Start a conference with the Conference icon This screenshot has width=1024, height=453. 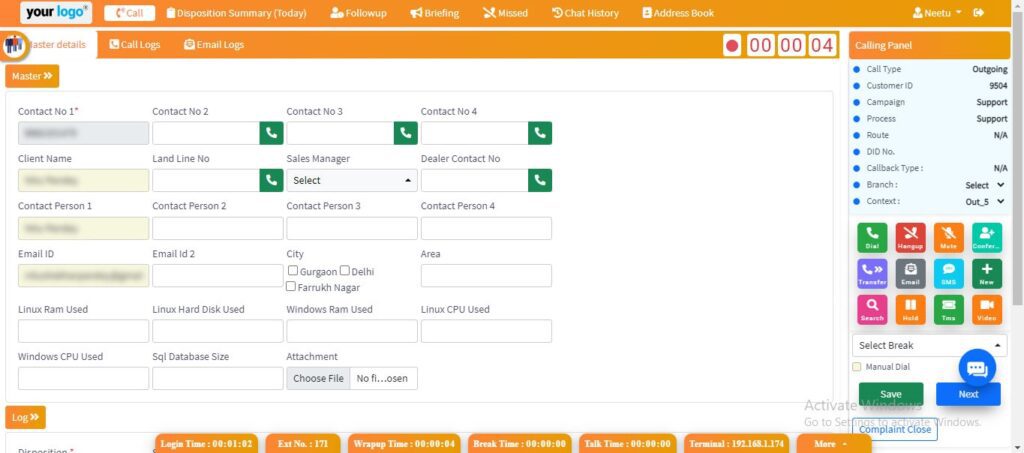pyautogui.click(x=987, y=238)
